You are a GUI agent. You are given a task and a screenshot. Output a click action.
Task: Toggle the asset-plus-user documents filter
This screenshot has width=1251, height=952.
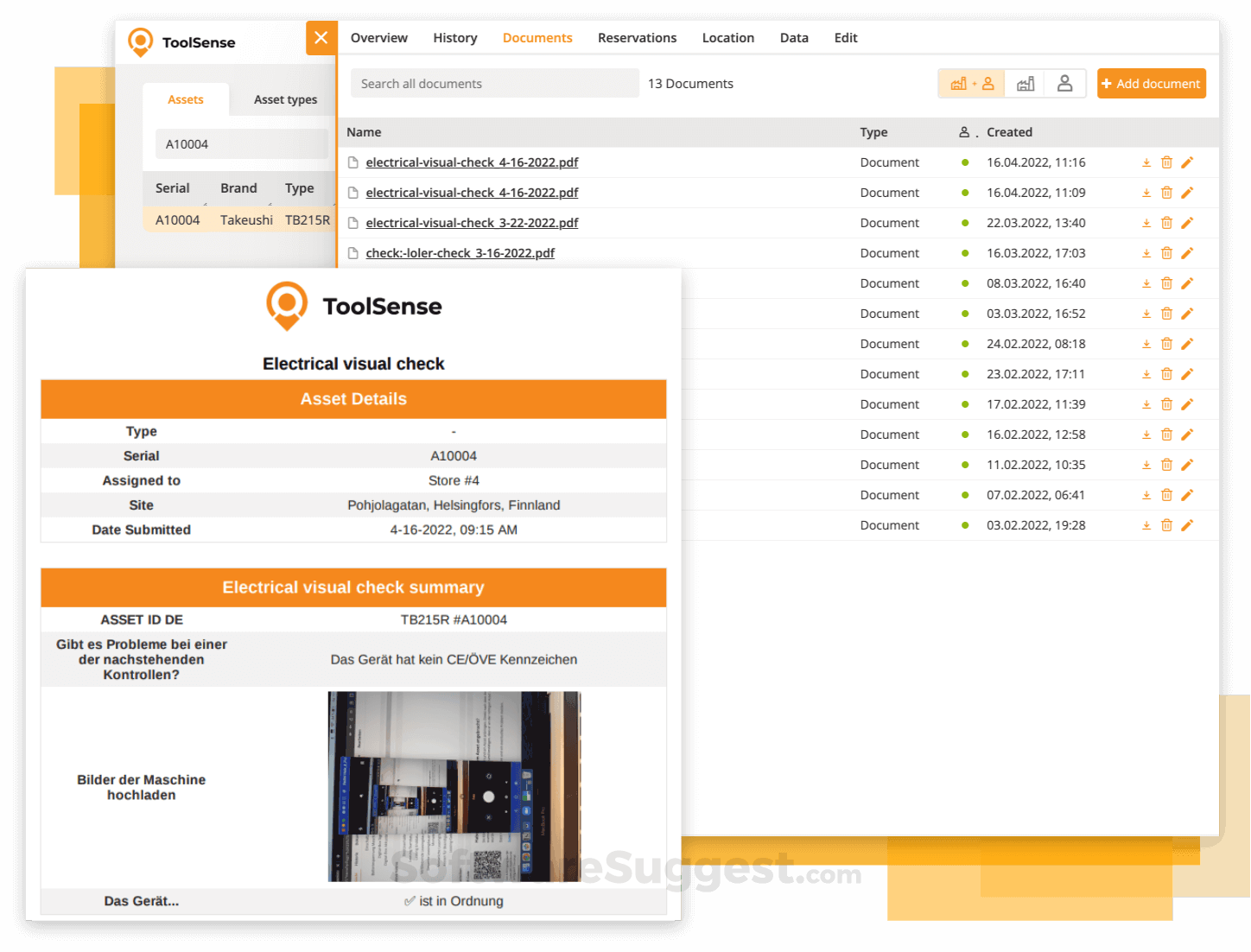pos(970,83)
